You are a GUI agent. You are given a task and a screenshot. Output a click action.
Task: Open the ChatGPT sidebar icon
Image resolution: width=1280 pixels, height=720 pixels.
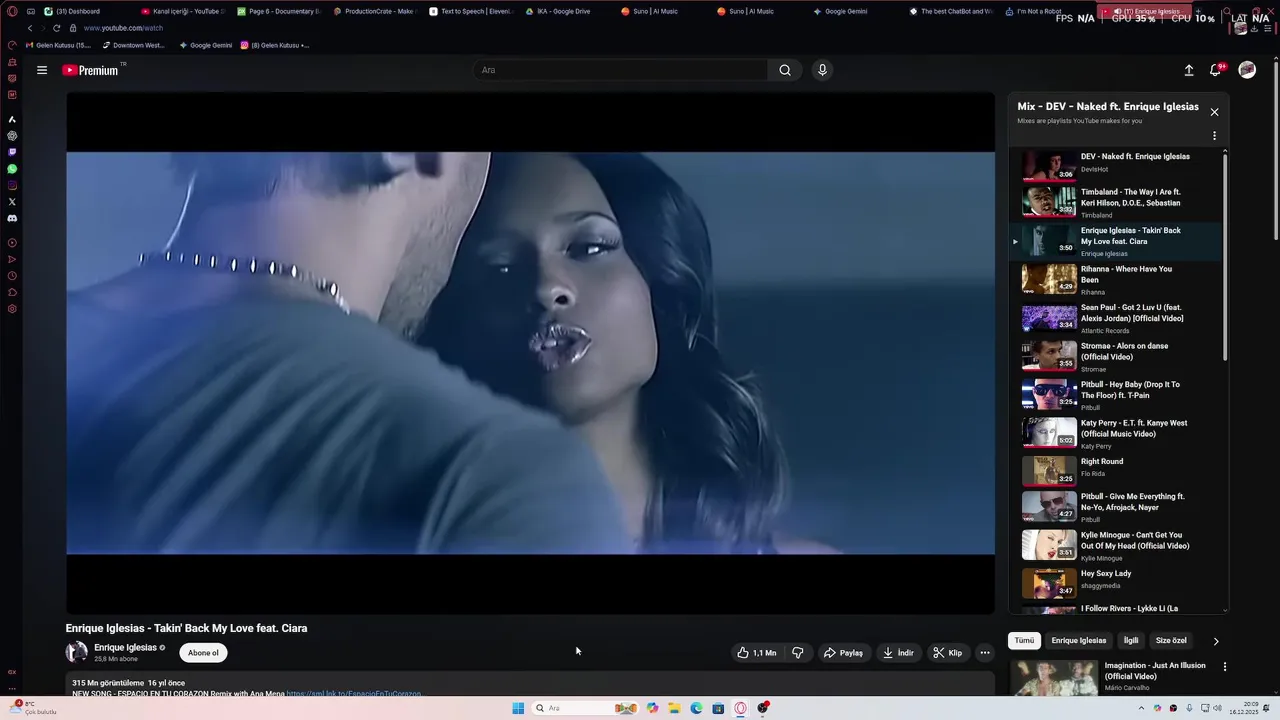point(12,136)
